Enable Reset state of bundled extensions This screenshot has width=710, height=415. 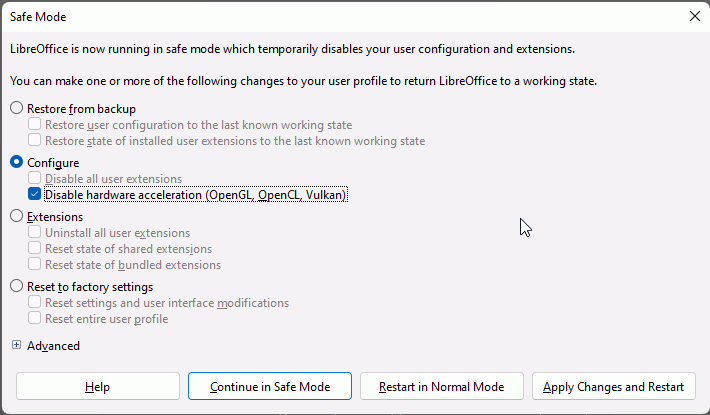(35, 265)
